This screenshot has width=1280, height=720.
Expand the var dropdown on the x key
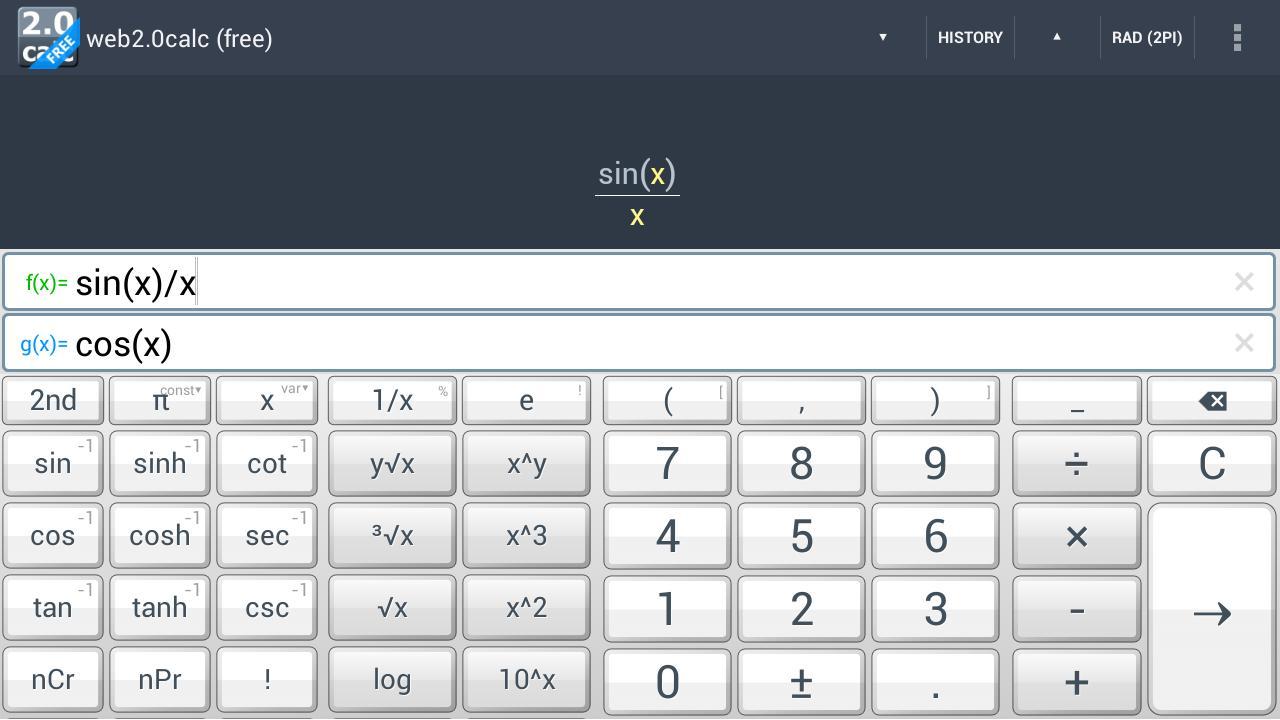(x=296, y=388)
